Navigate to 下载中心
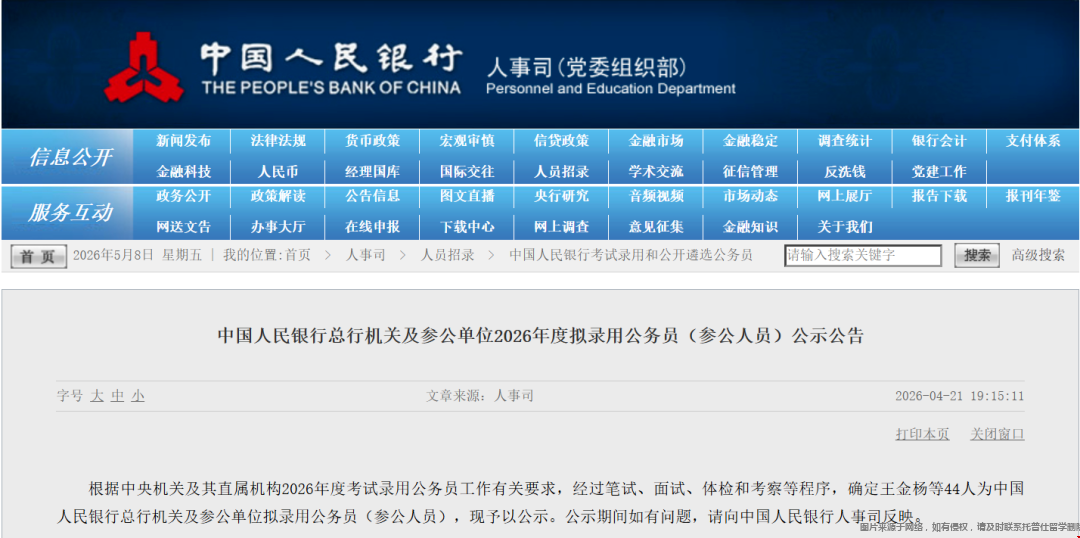 467,227
